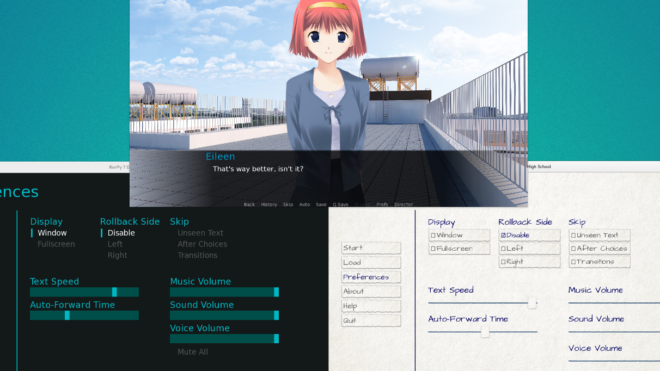Check After Choices in paper-themed window
This screenshot has width=660, height=371.
599,248
